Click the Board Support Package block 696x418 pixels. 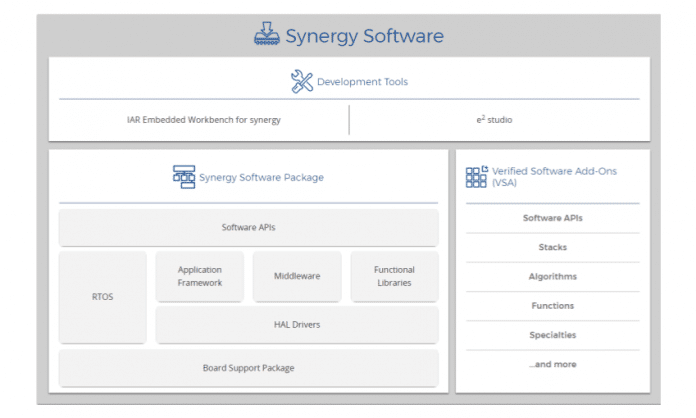(249, 368)
